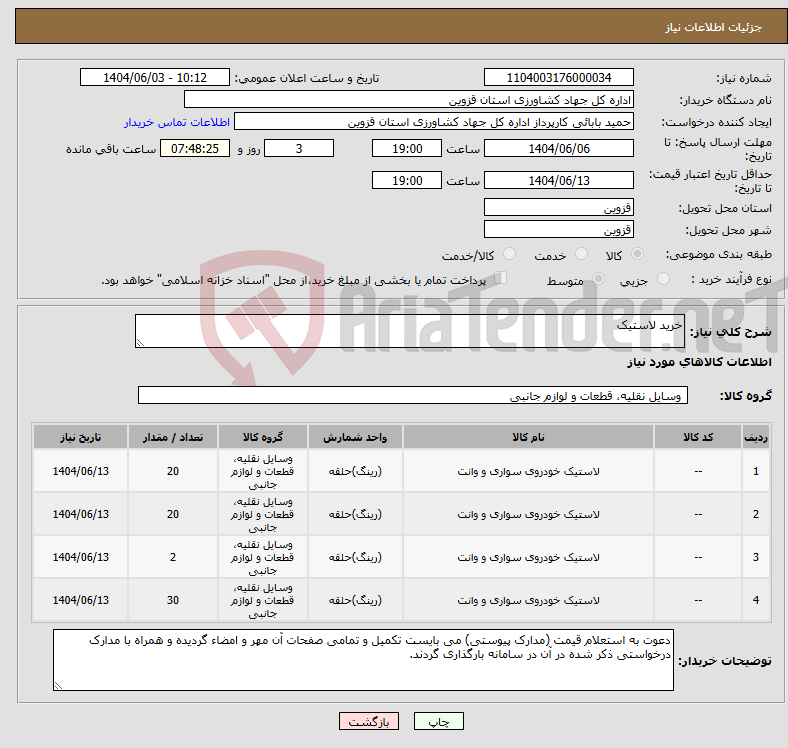
Task: Click row 1 item name لاستیک خودروی سواری
Action: coord(528,472)
